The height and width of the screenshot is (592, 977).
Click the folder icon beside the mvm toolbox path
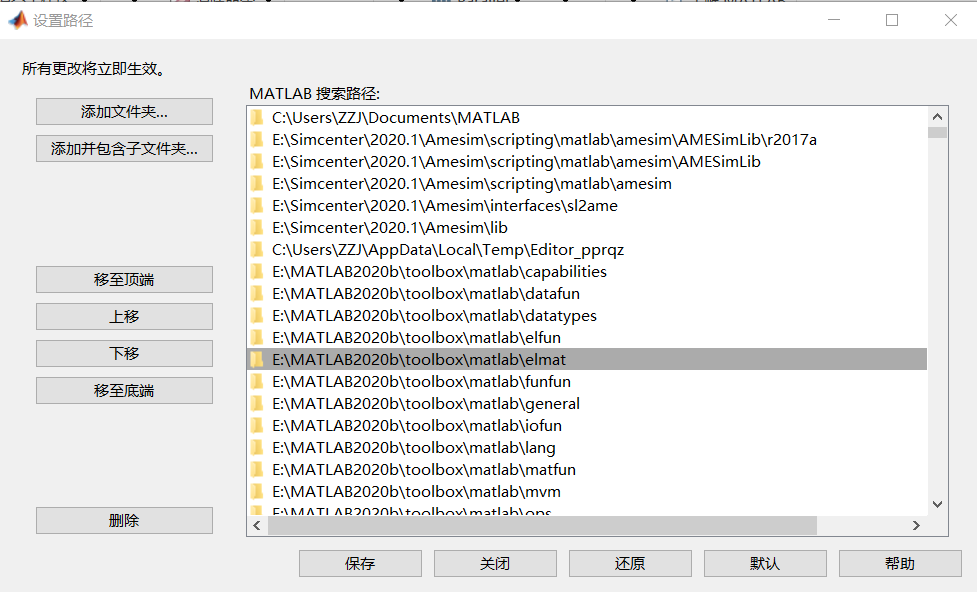click(257, 491)
